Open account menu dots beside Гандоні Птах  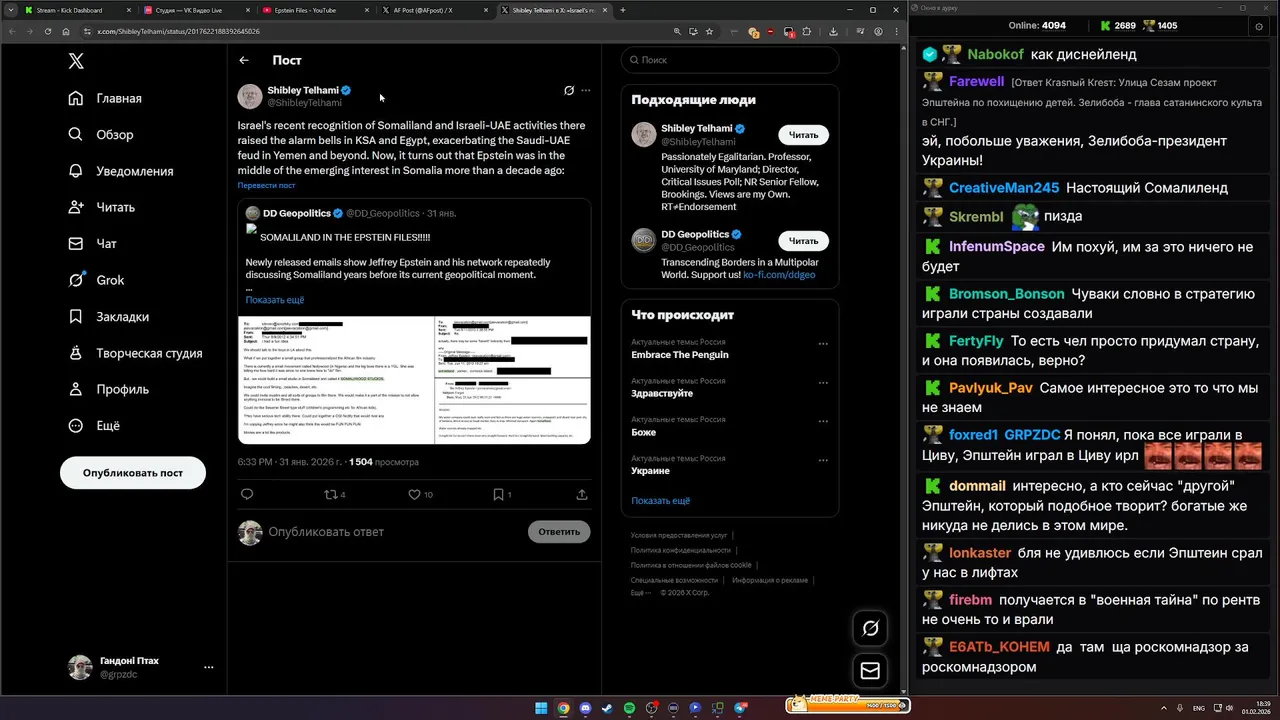click(x=209, y=667)
